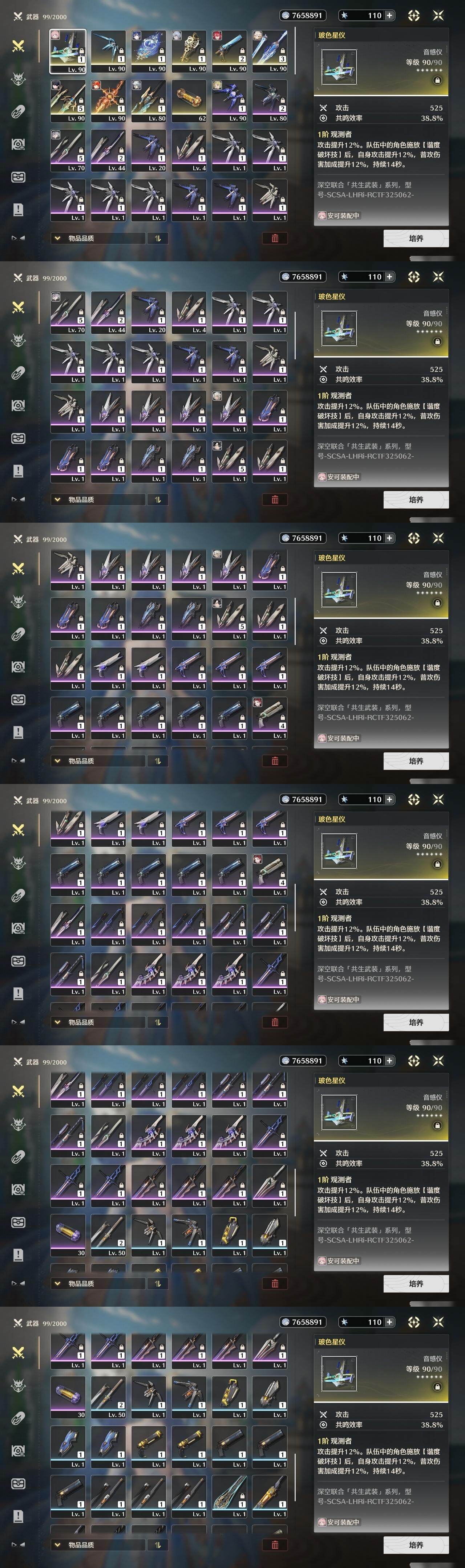Expand the bottommost 物品品质 sort dropdown
This screenshot has width=465, height=1568.
tap(97, 1544)
